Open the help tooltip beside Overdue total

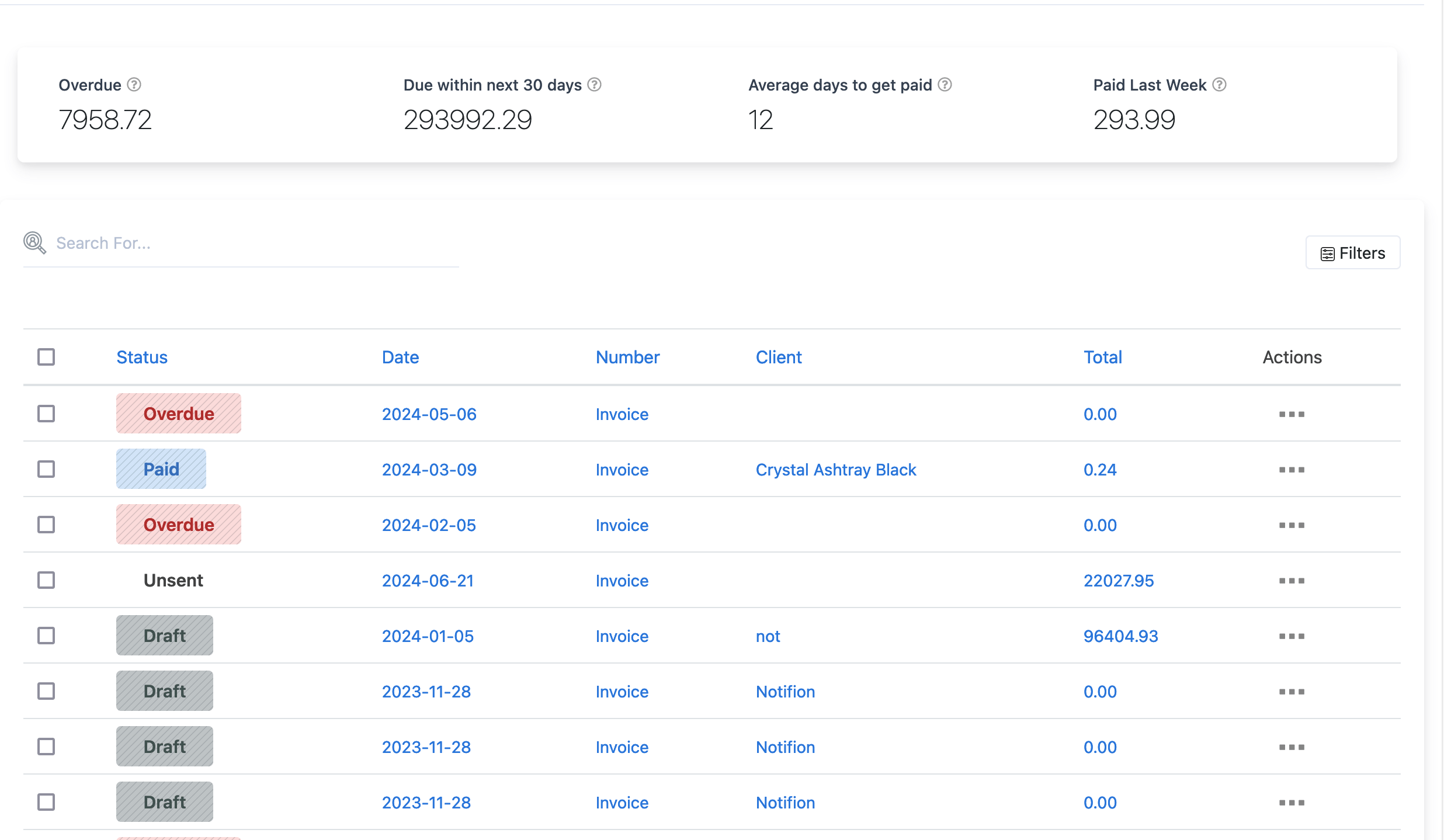coord(133,85)
